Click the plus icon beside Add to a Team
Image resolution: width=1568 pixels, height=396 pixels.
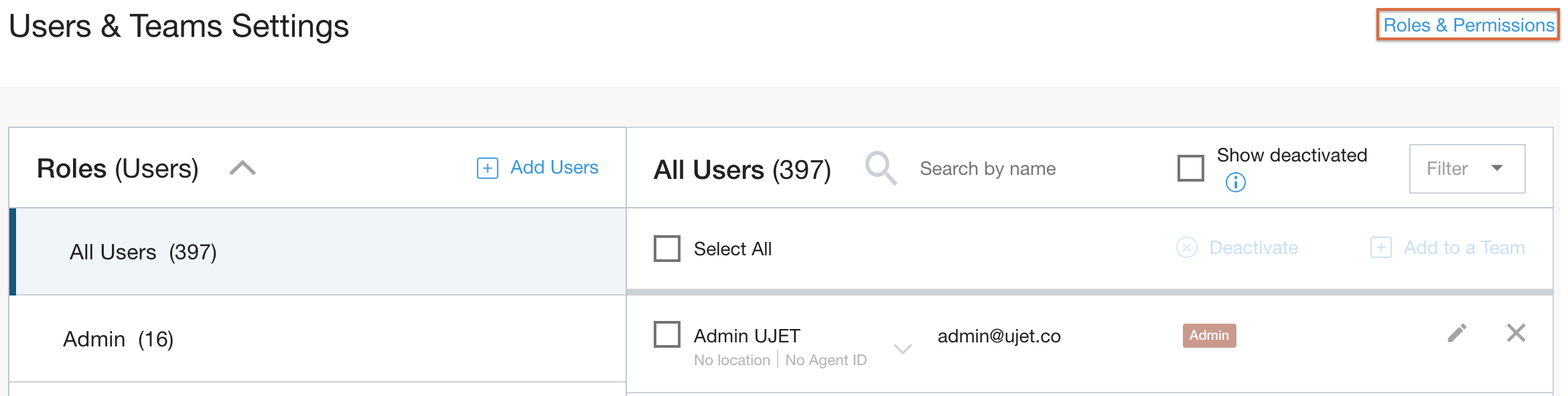tap(1381, 248)
